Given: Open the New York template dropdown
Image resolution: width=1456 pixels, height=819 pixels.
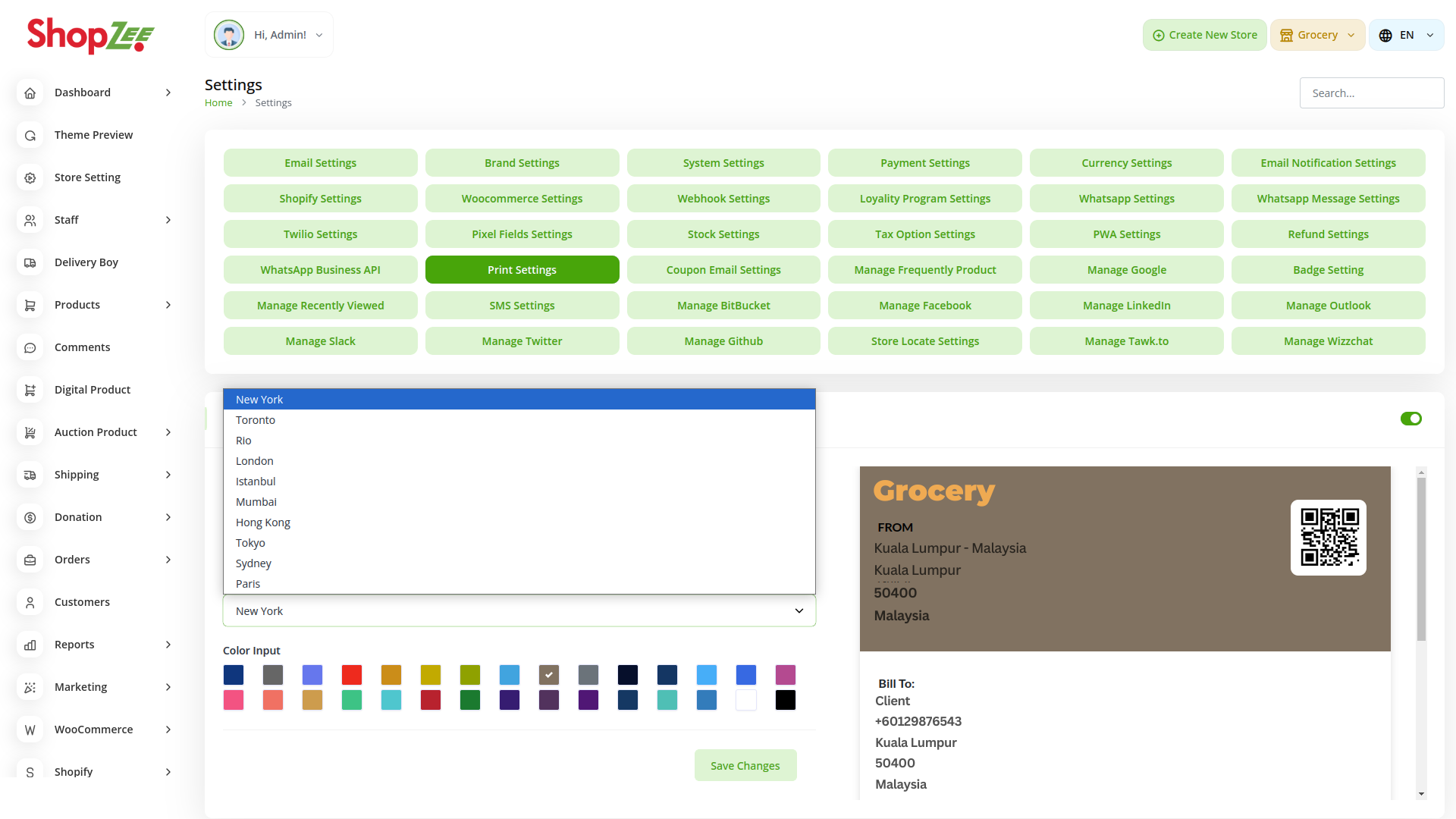Looking at the screenshot, I should (519, 611).
